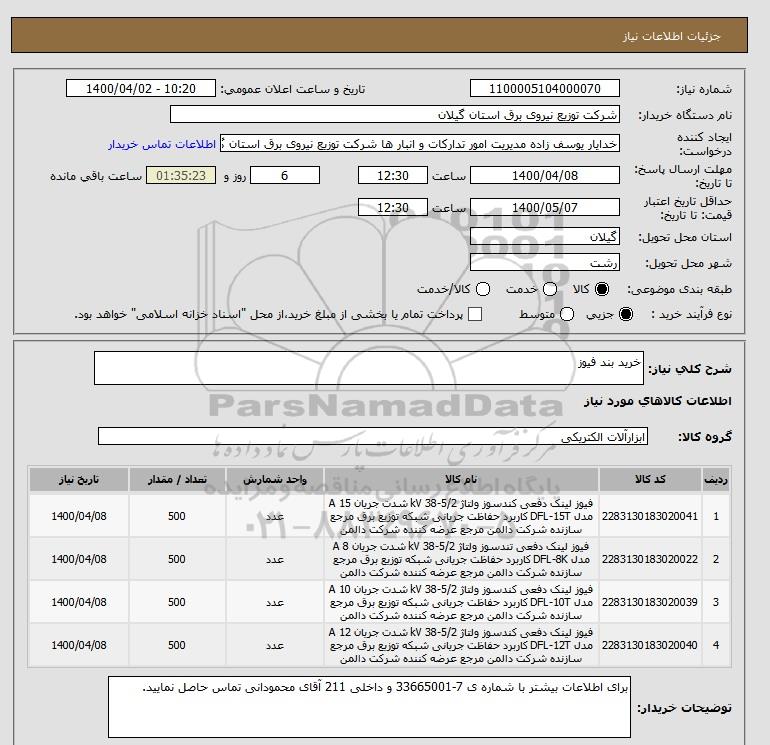Click the remaining days field showing 6

point(285,175)
